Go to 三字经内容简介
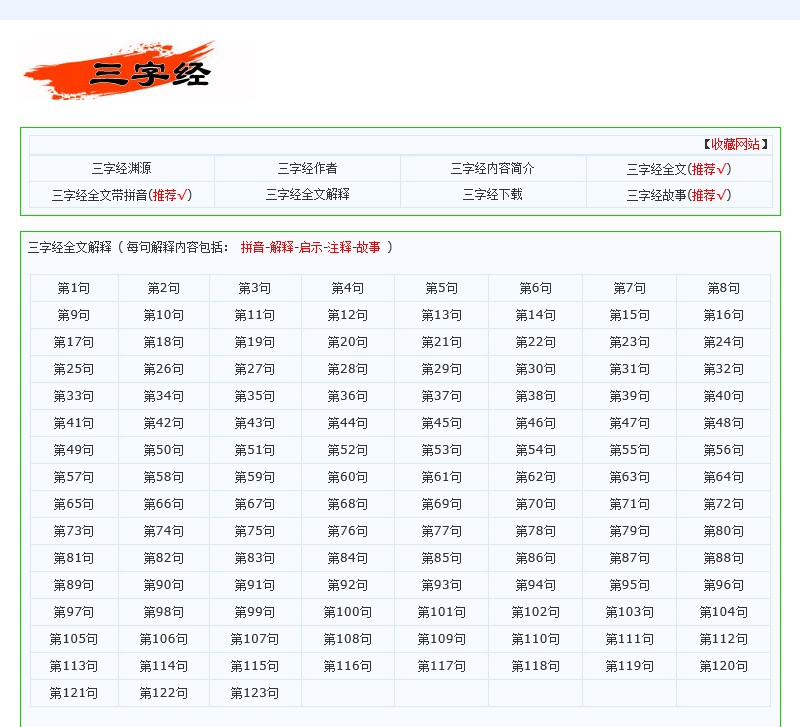 492,168
